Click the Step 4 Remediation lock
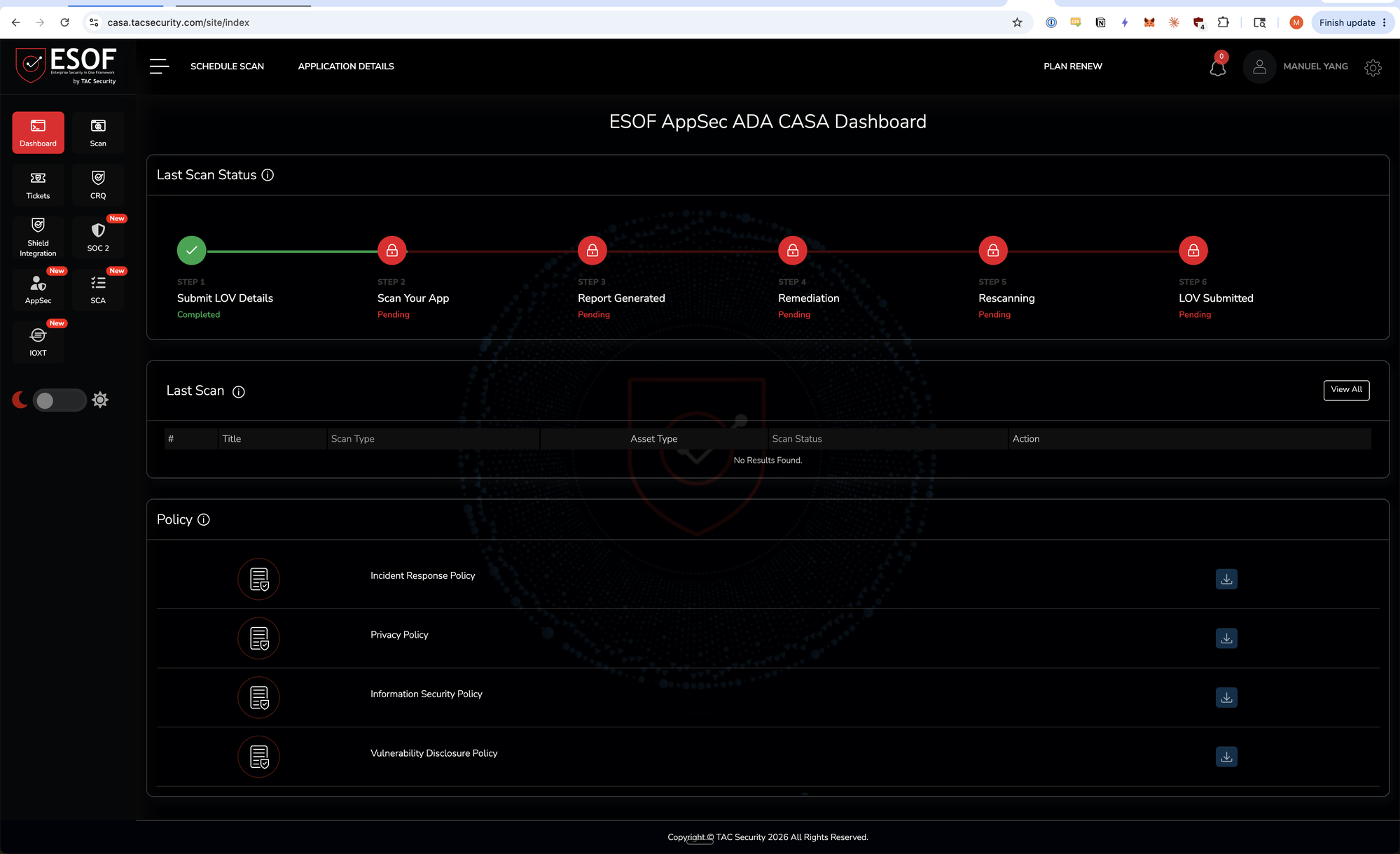 [793, 251]
